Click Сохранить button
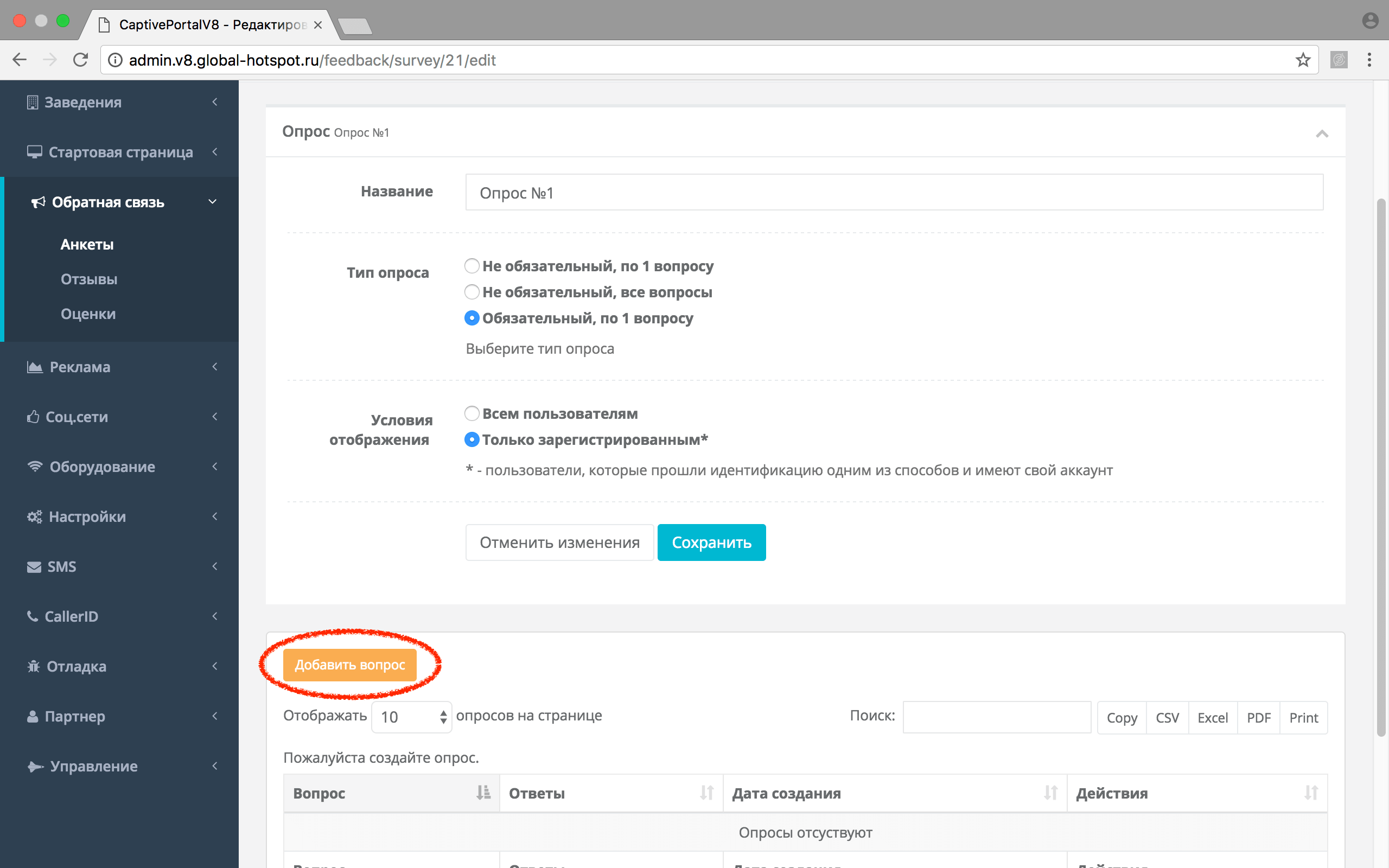This screenshot has height=868, width=1389. click(712, 543)
